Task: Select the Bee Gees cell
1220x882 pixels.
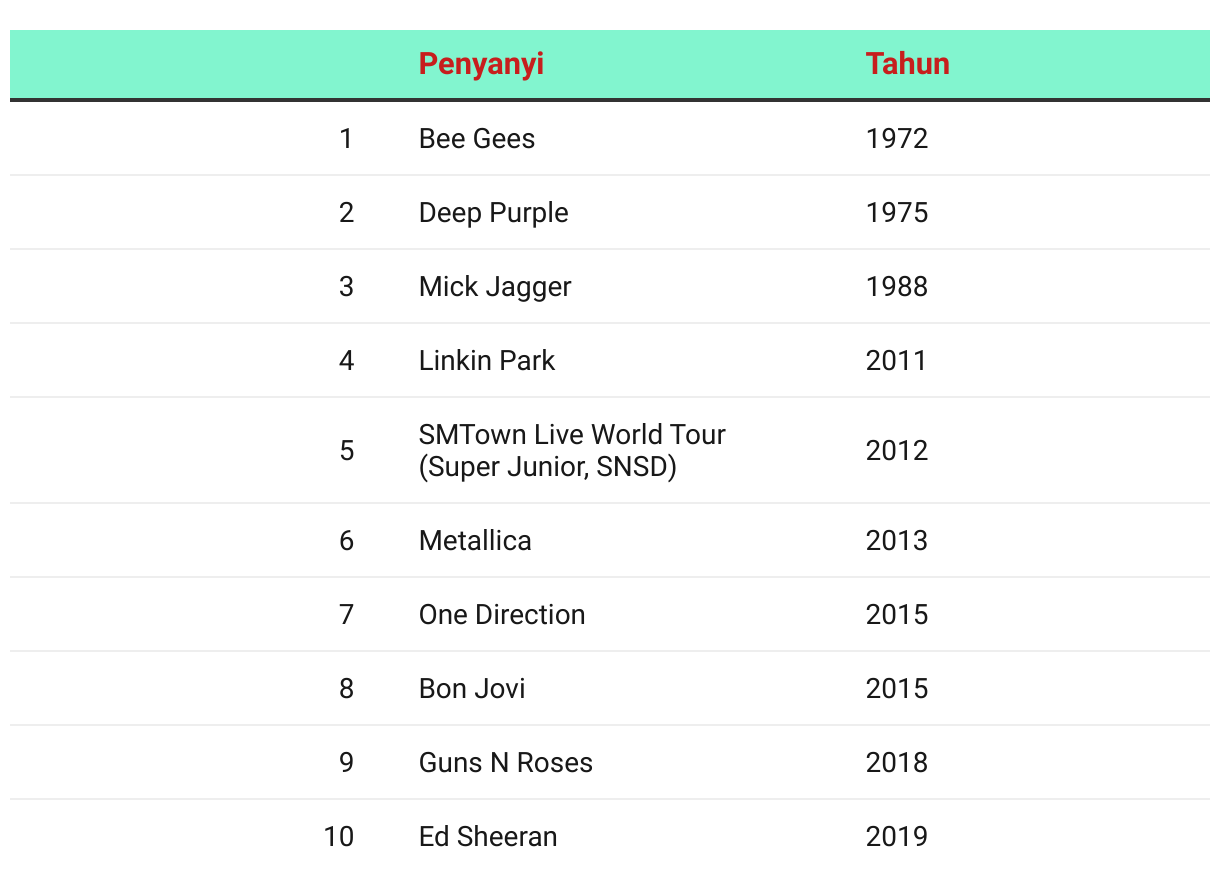Action: (477, 138)
